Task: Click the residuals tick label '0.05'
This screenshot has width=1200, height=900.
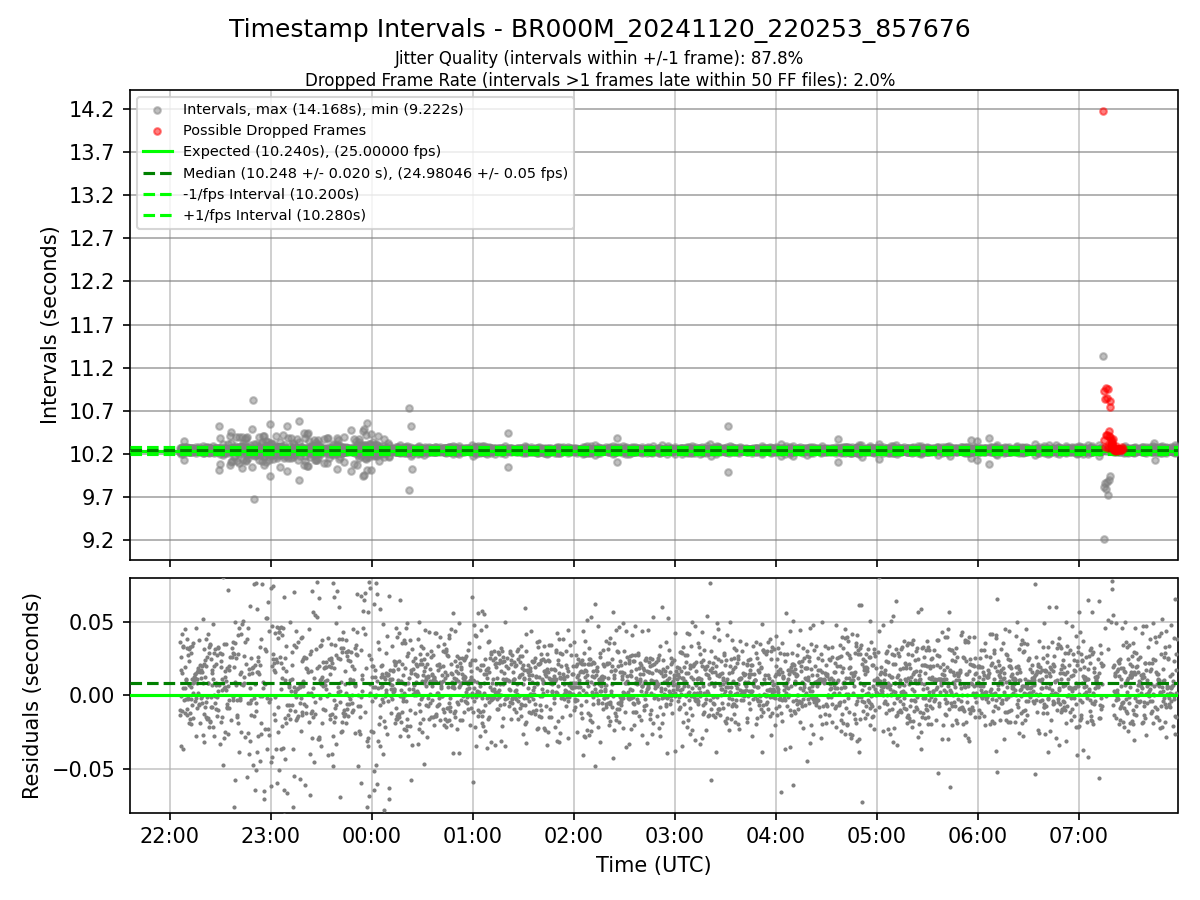Action: point(91,622)
